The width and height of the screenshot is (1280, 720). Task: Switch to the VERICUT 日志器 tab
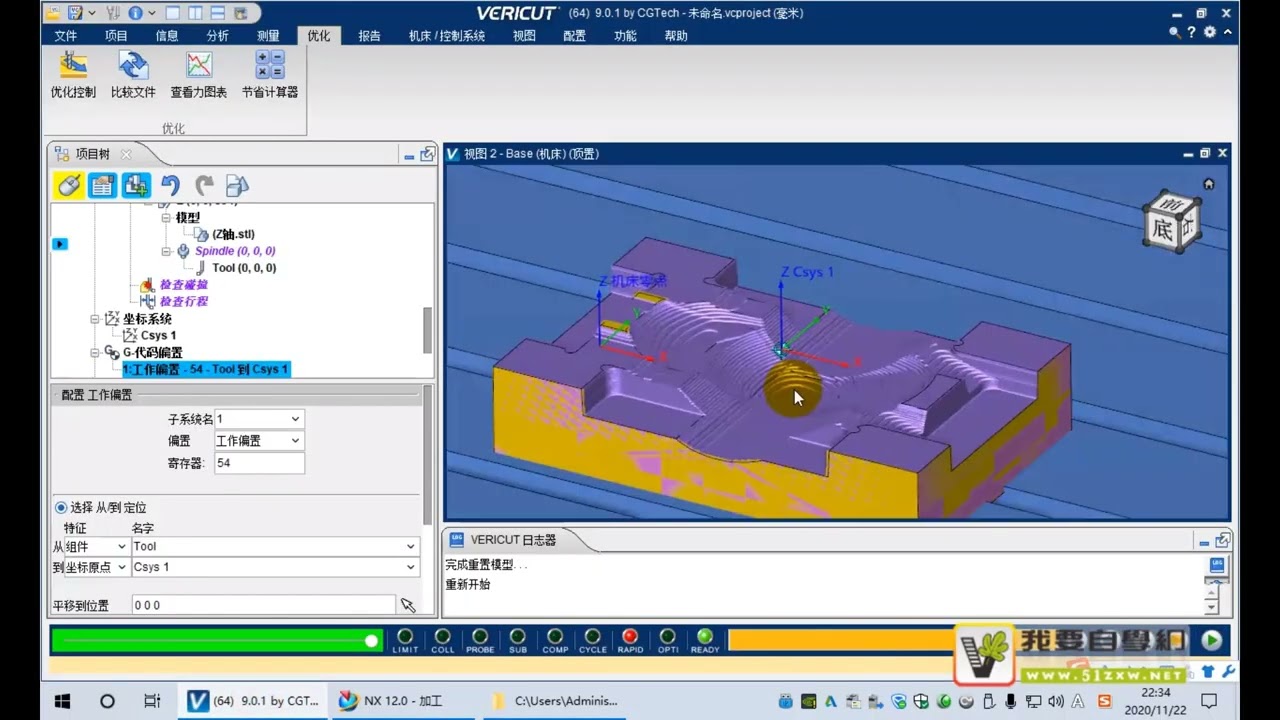click(513, 540)
